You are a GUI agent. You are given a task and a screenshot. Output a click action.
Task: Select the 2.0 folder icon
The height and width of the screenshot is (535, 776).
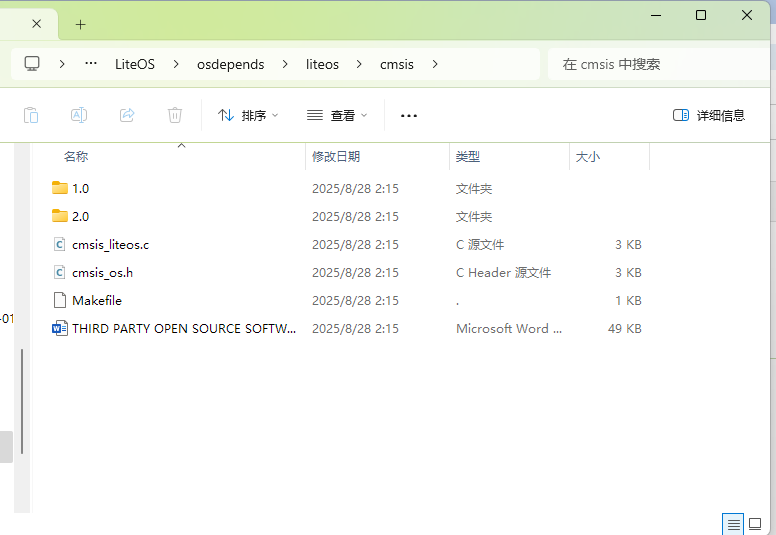click(60, 216)
